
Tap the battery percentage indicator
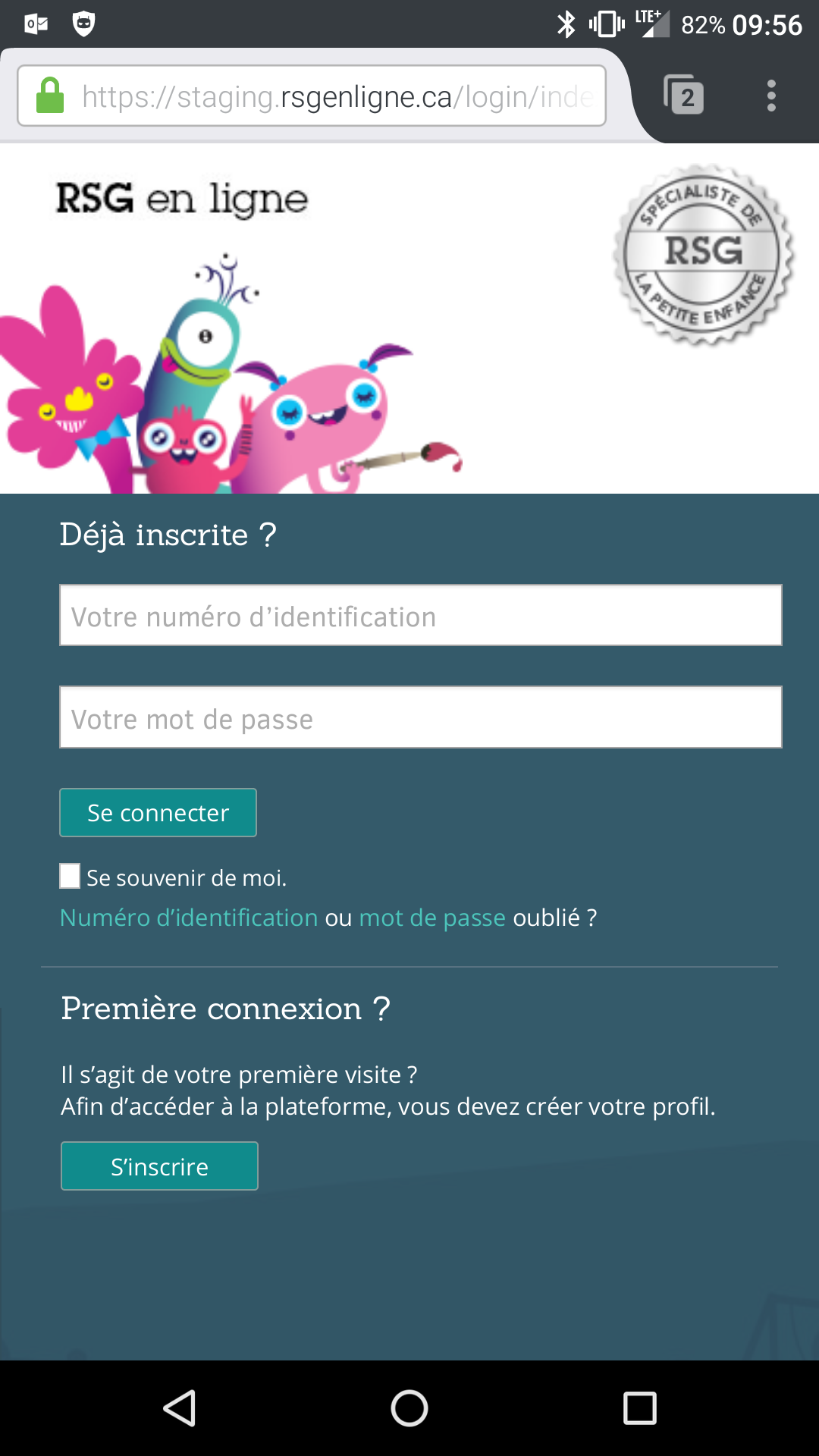coord(703,25)
